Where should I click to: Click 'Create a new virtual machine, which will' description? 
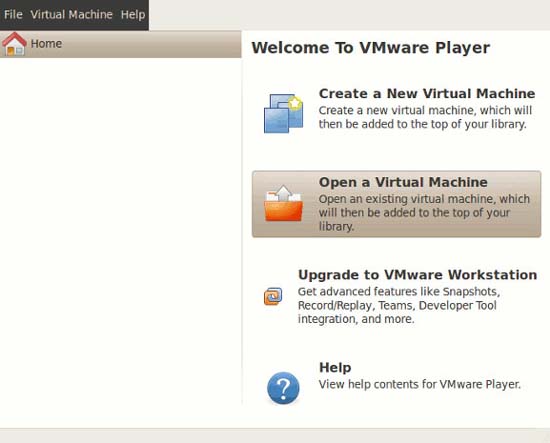point(425,117)
